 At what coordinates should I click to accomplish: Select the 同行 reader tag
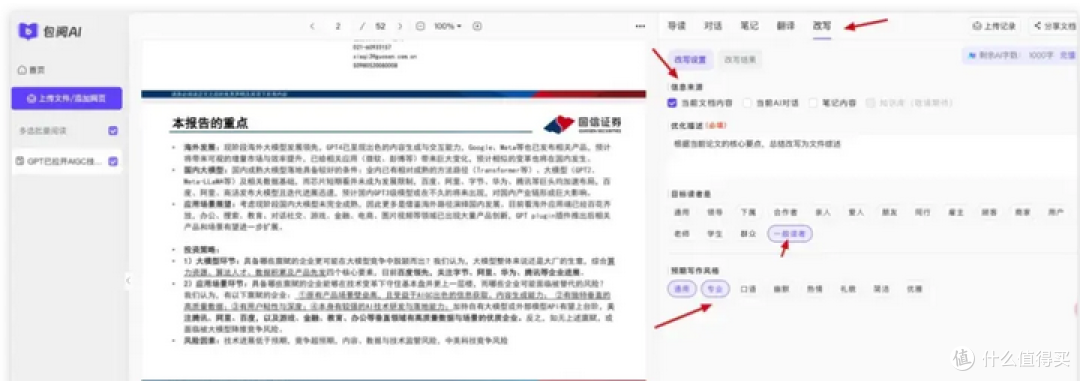pyautogui.click(x=923, y=213)
